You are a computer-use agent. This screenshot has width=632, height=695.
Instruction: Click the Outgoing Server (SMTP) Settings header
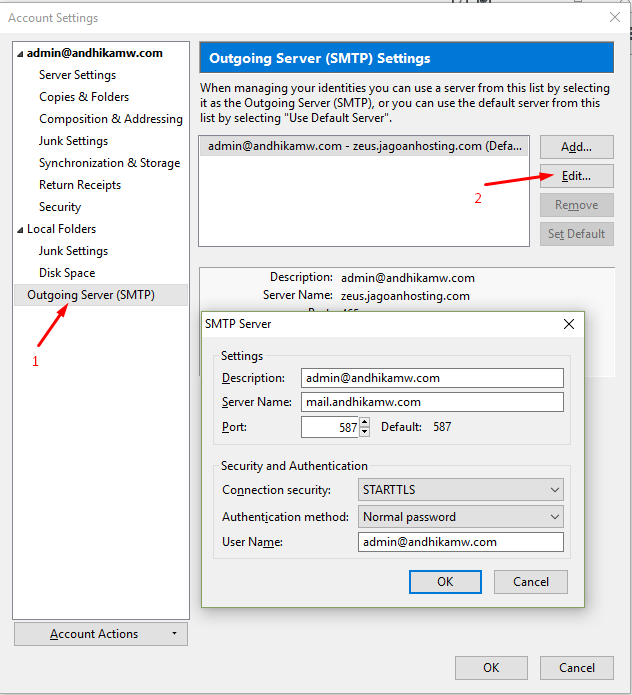406,58
